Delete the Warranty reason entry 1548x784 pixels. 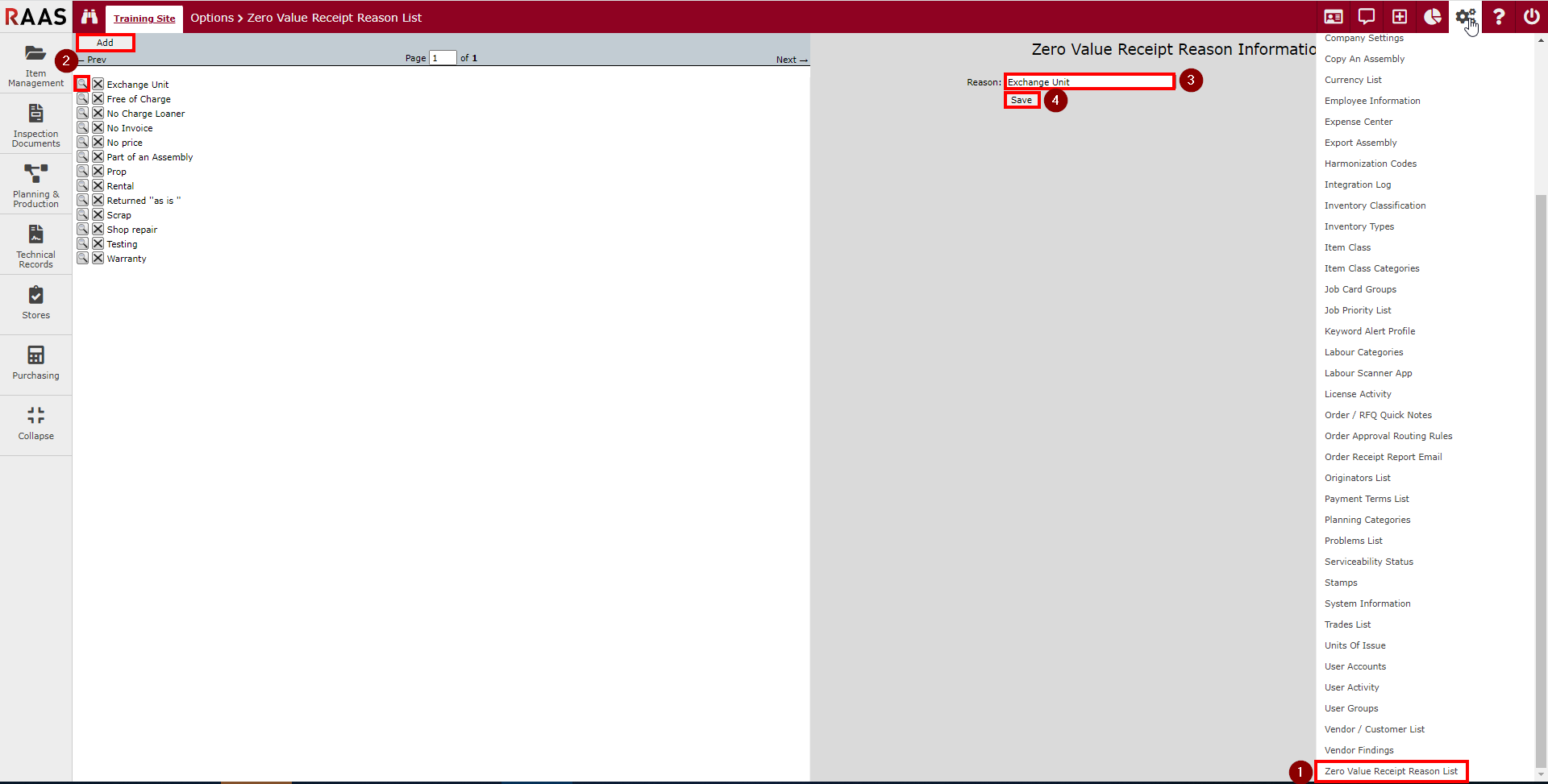pyautogui.click(x=98, y=259)
